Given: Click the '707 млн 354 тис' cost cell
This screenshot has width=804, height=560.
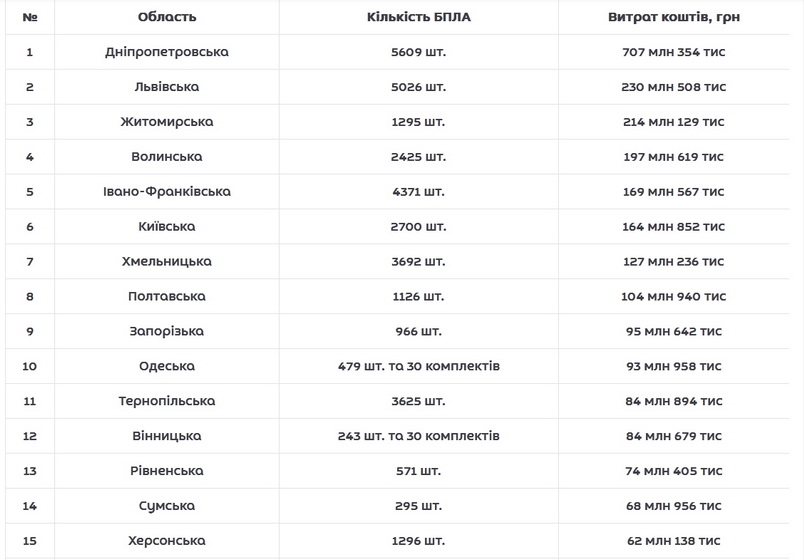Looking at the screenshot, I should coord(673,52).
